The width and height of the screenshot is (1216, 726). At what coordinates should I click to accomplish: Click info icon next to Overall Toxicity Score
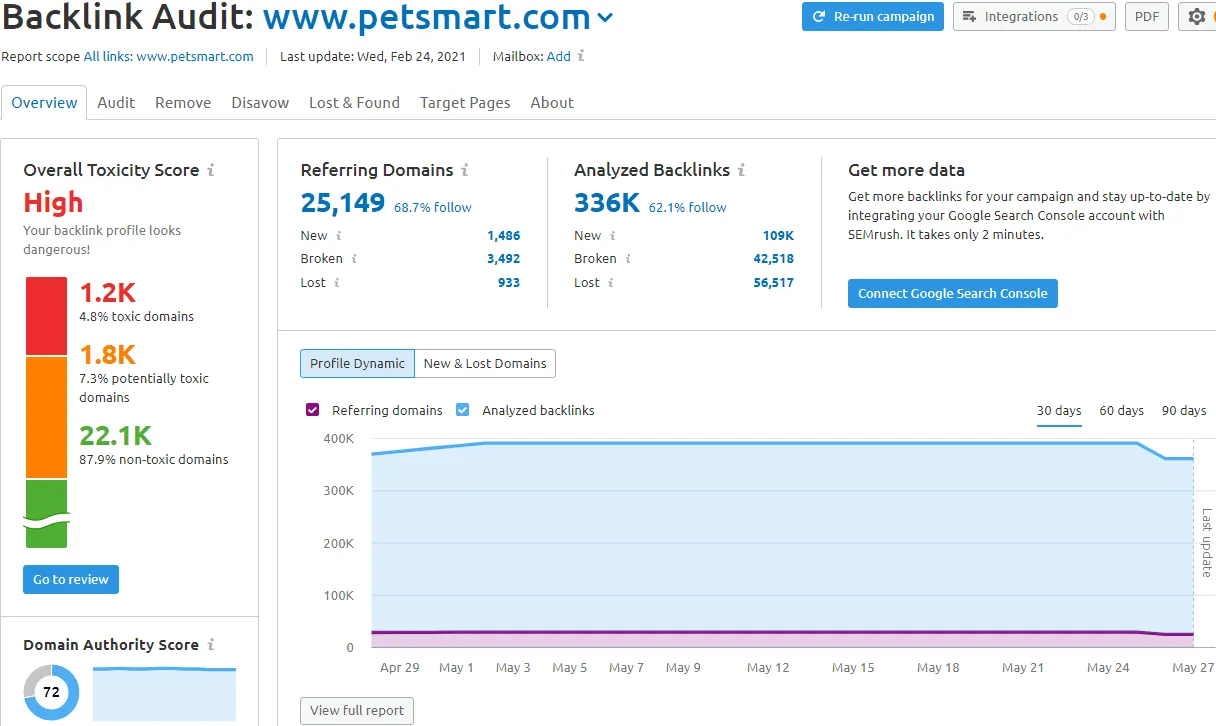click(x=211, y=170)
